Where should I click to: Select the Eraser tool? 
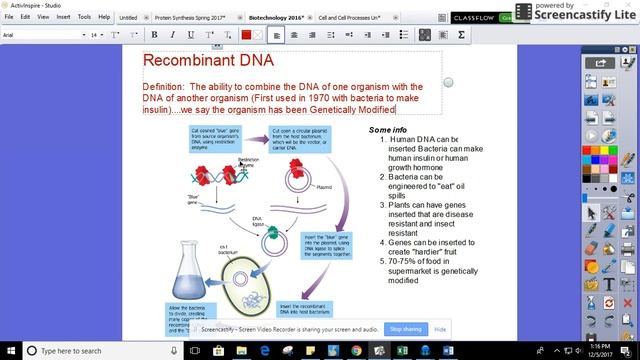591,249
